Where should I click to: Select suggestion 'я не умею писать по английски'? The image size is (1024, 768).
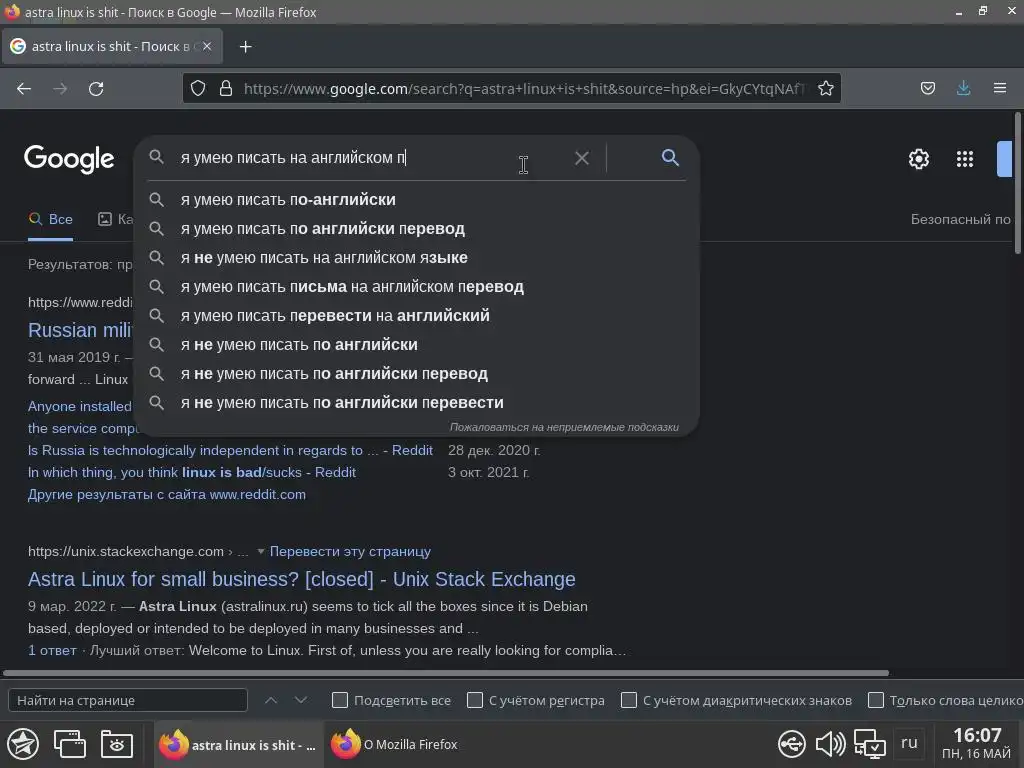[x=417, y=345]
